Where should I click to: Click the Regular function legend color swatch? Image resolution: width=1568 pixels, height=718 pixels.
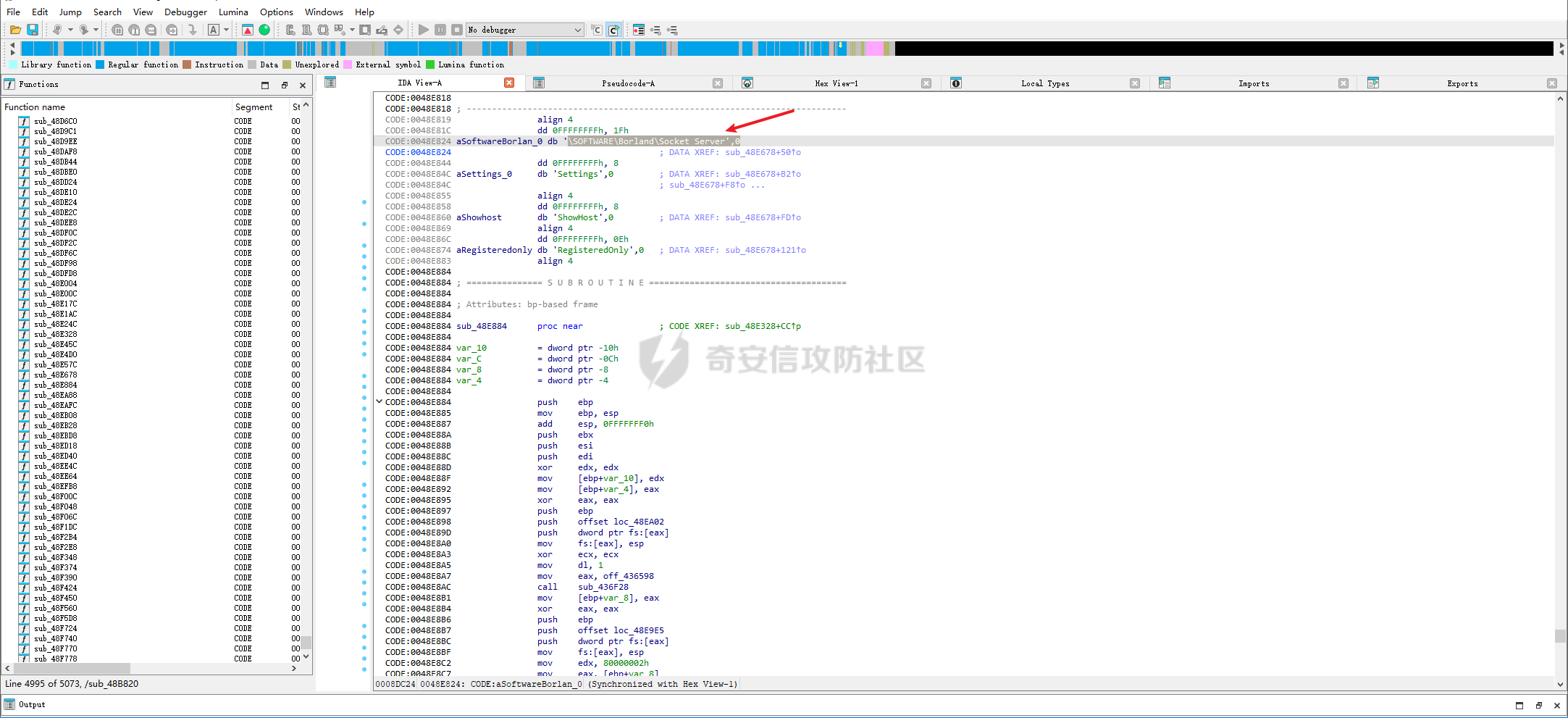(100, 64)
